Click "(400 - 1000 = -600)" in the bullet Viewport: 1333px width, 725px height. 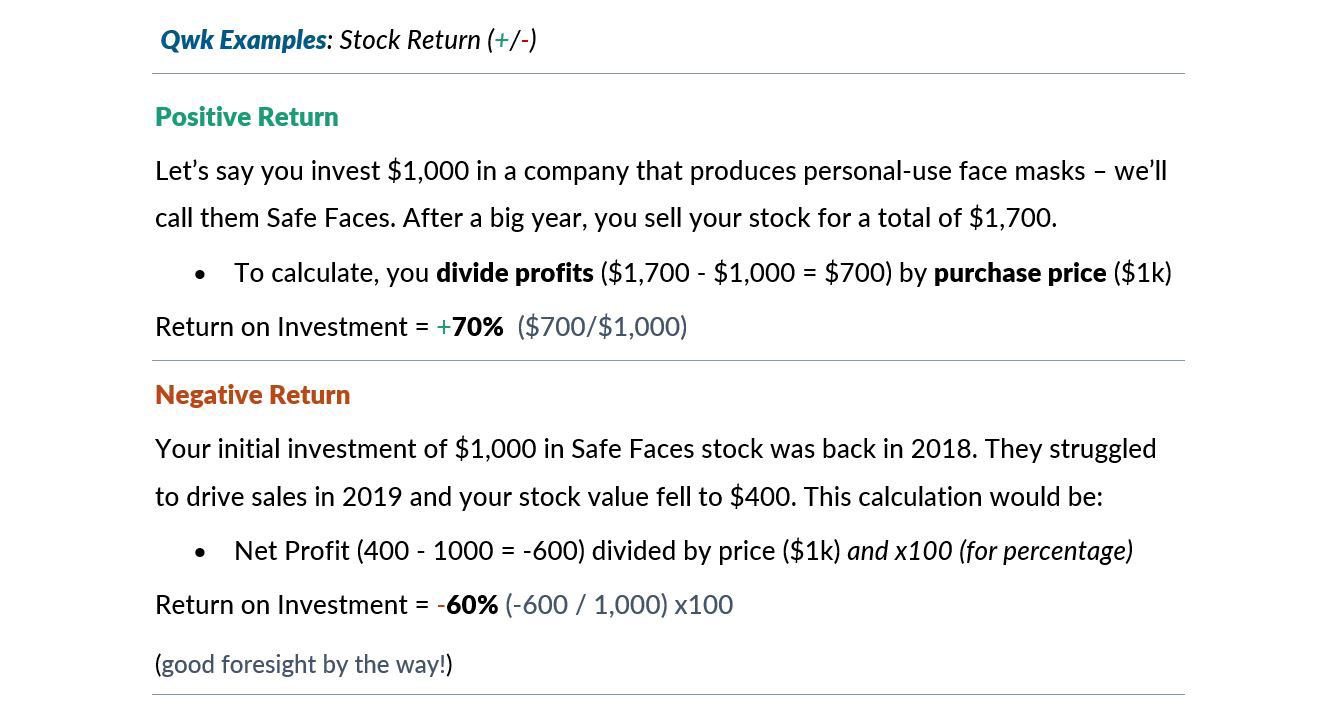click(x=470, y=551)
